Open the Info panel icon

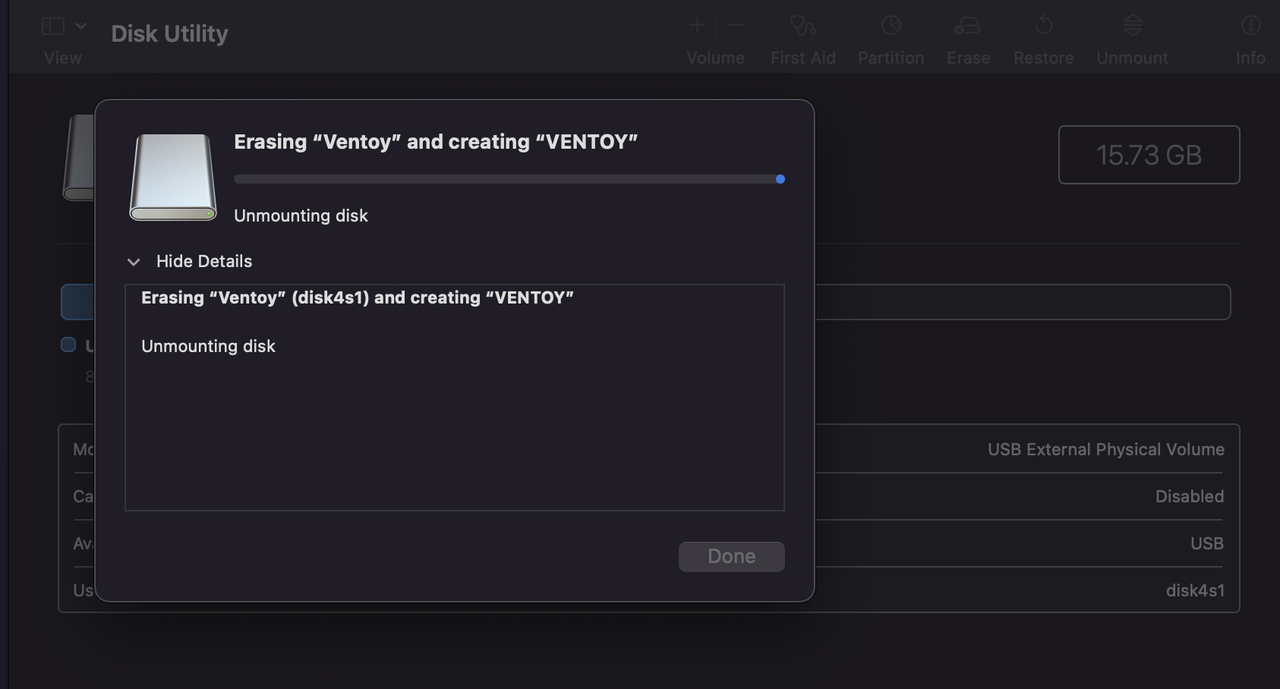[x=1250, y=26]
